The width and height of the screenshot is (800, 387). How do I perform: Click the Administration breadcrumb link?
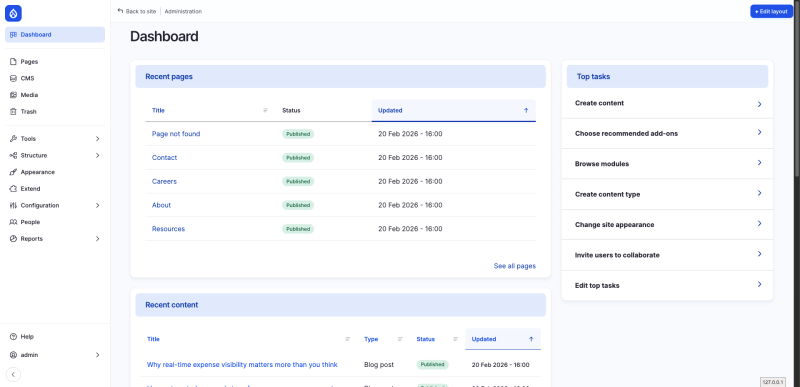tap(183, 11)
